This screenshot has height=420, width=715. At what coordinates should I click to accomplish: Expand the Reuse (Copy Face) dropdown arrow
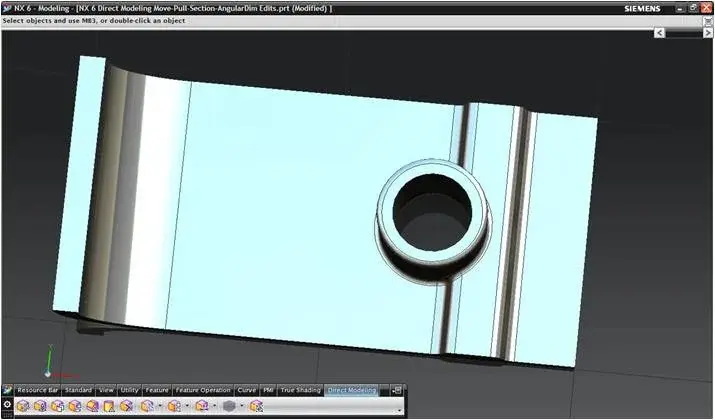coord(160,407)
